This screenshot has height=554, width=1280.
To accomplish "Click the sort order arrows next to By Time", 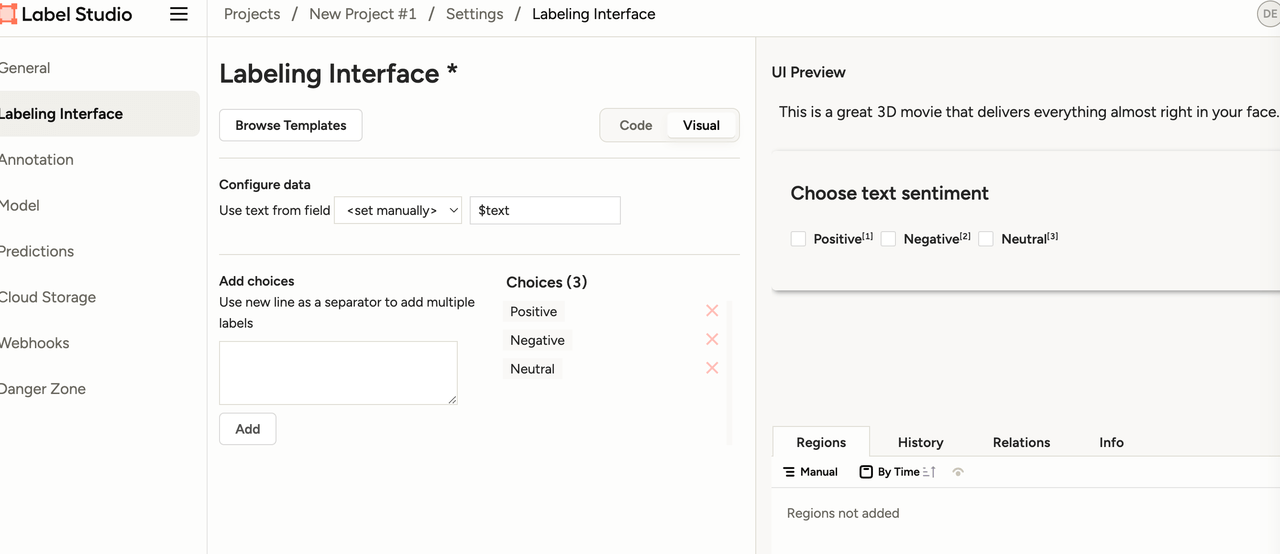I will [929, 472].
